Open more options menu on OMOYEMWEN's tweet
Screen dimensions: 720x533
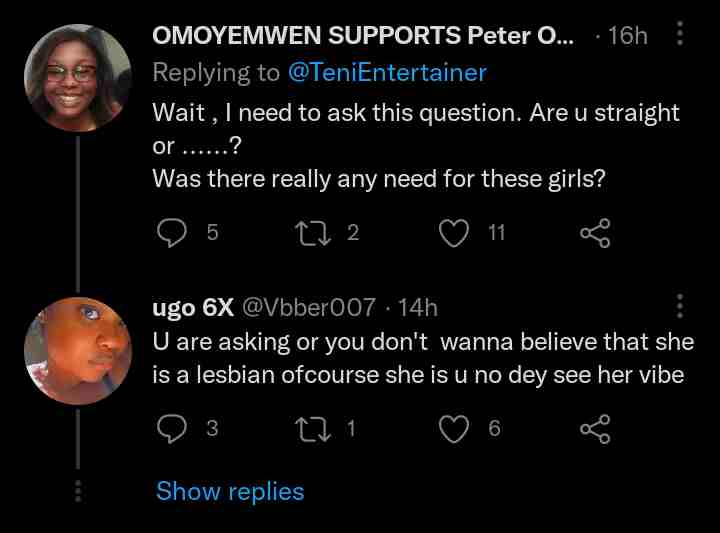(x=680, y=35)
